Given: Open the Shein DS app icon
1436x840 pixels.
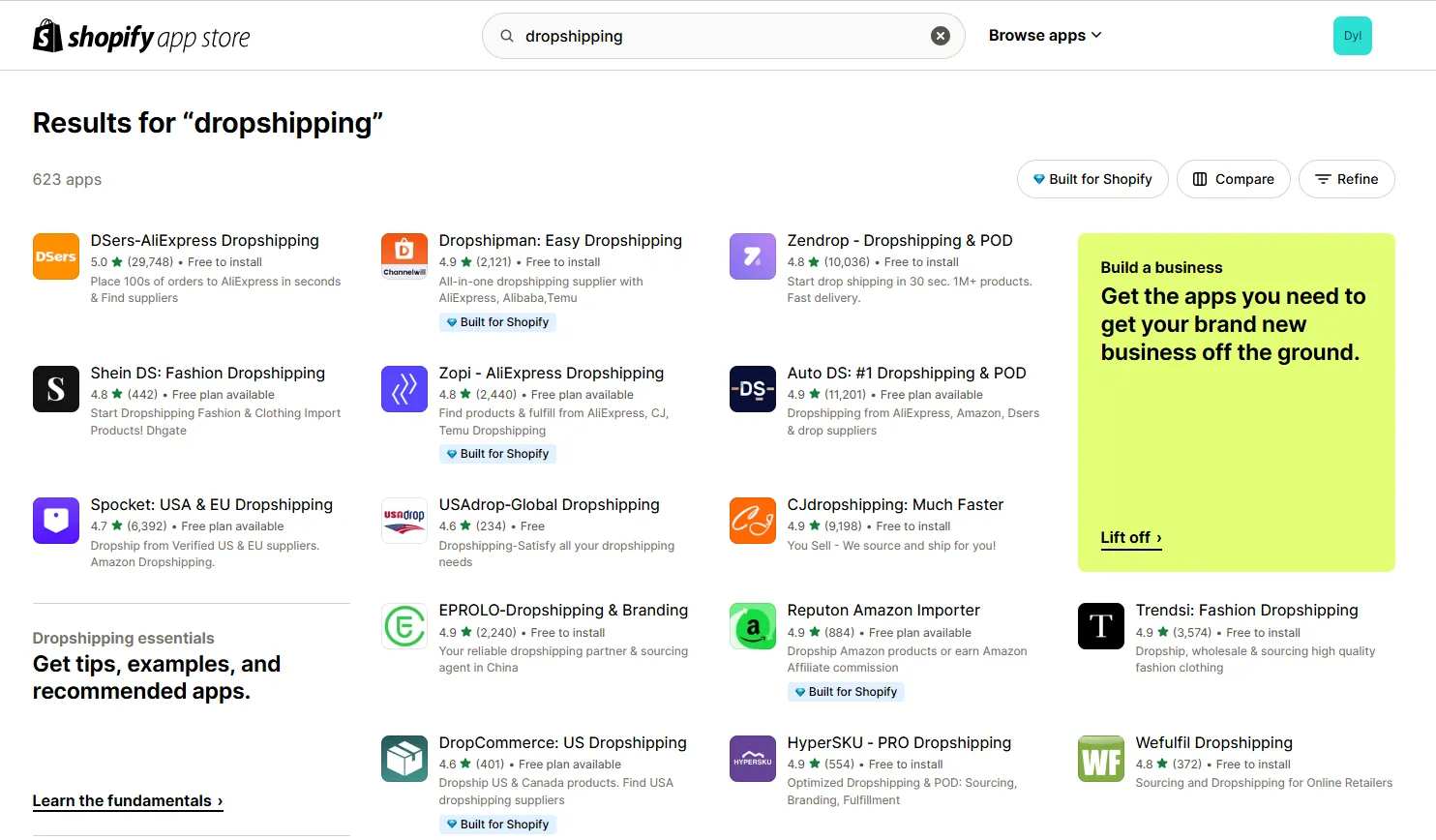Looking at the screenshot, I should [x=56, y=389].
